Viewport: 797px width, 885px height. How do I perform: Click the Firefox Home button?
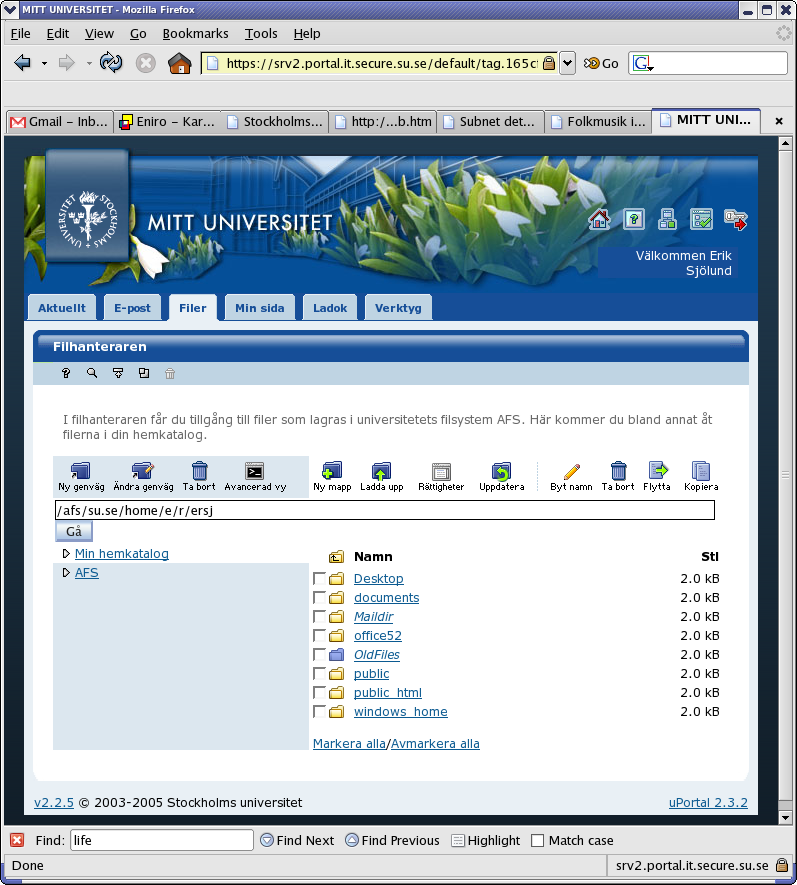[x=179, y=63]
